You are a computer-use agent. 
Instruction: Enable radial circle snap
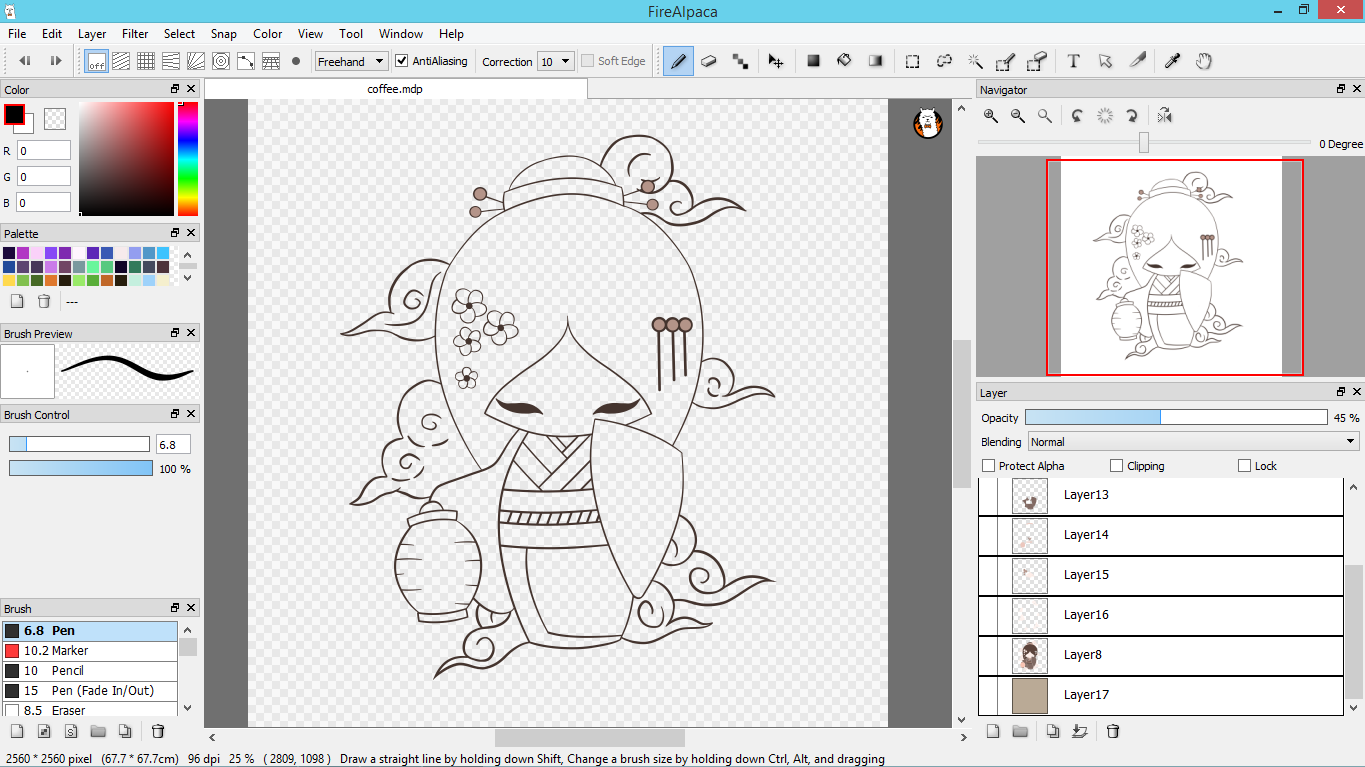tap(221, 61)
